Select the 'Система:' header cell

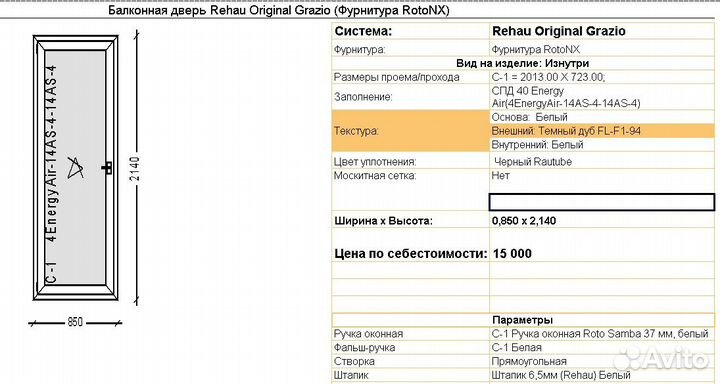point(411,31)
